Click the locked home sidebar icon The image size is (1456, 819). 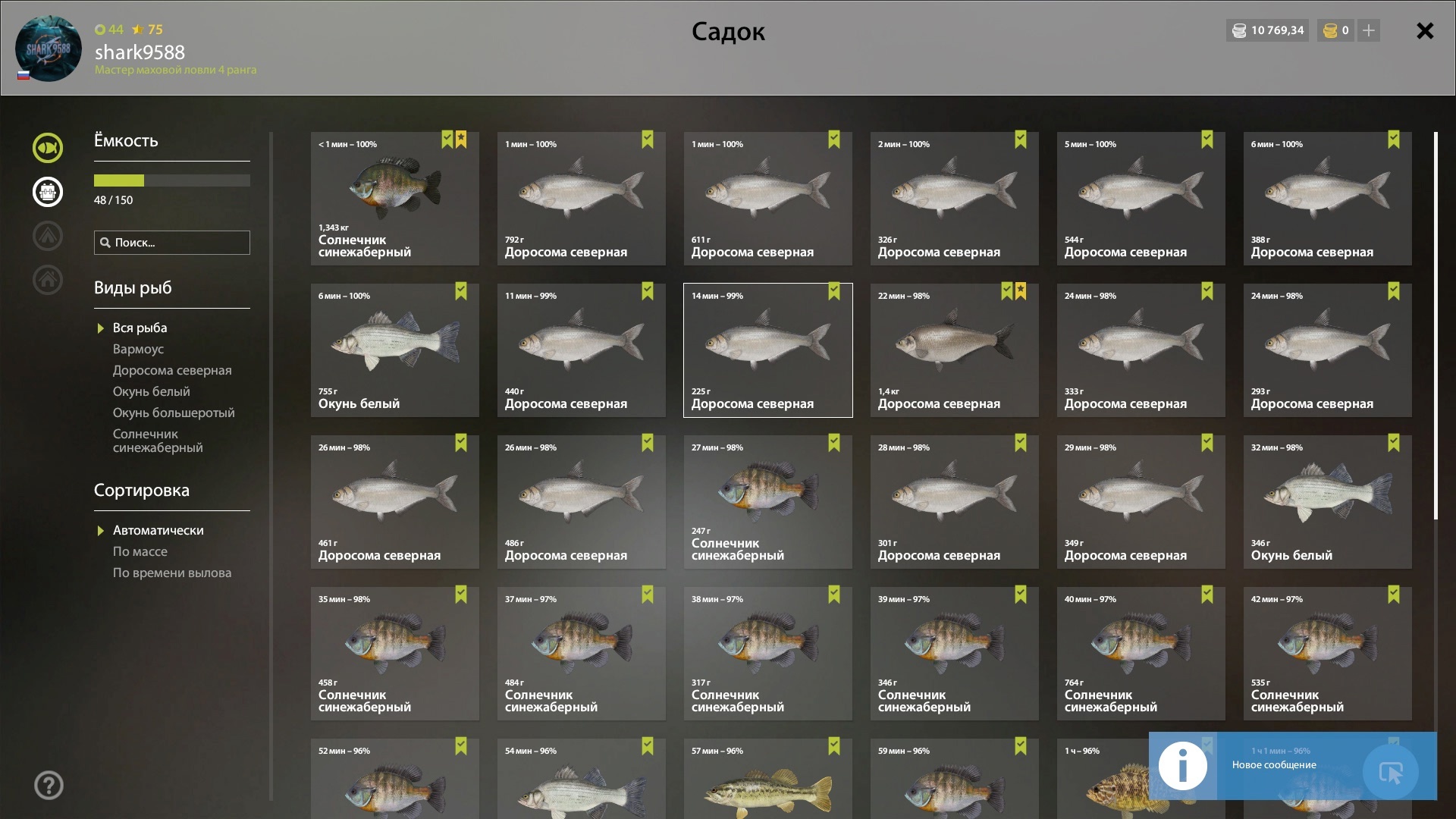point(48,280)
